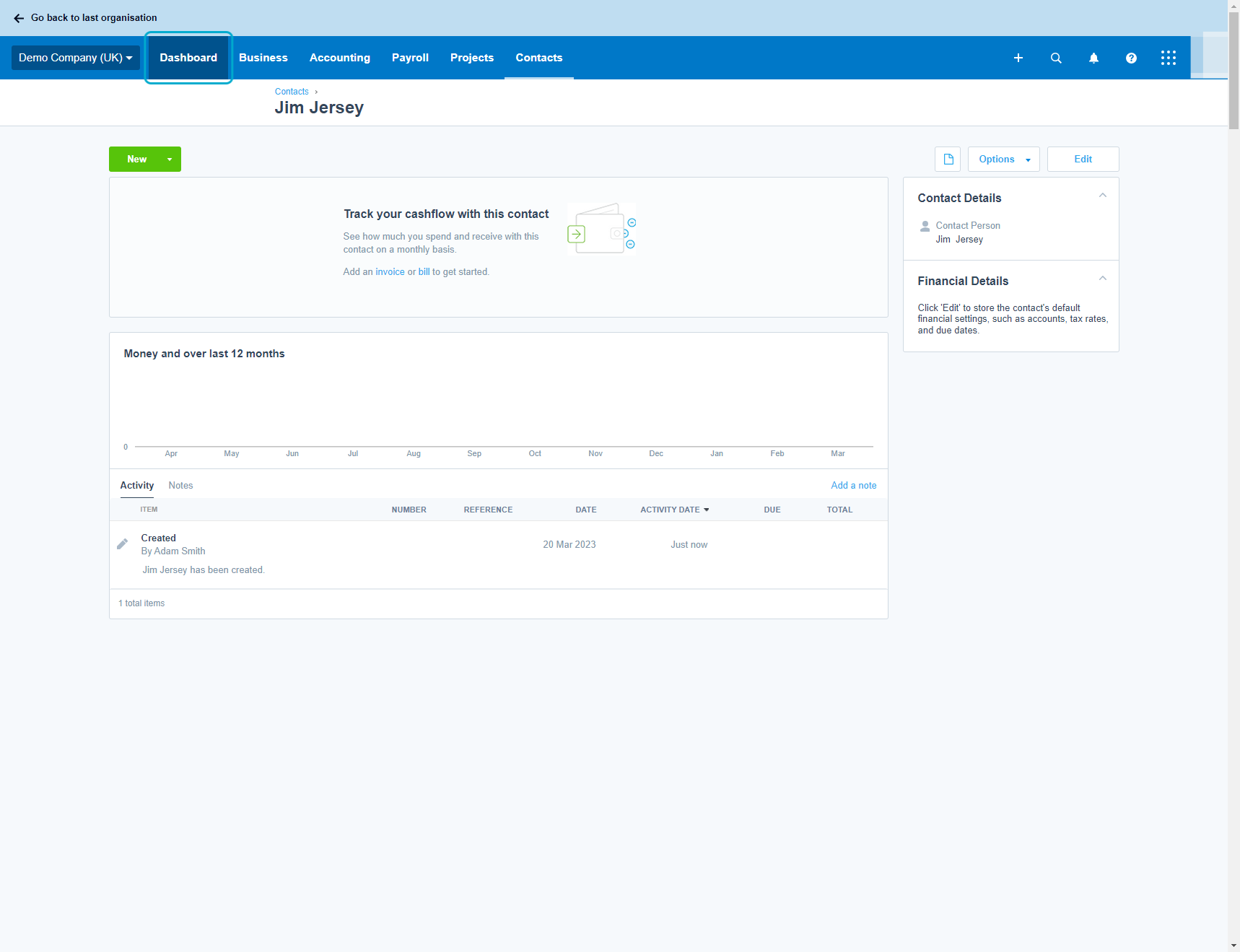Click the Number column header

point(409,510)
